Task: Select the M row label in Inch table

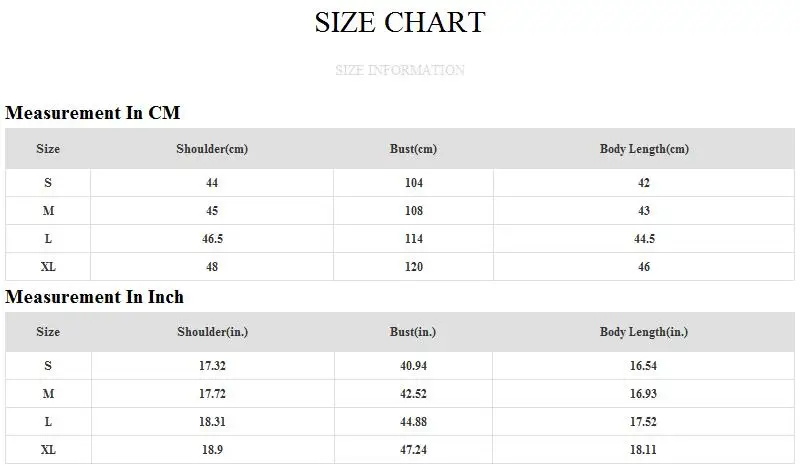Action: coord(48,394)
